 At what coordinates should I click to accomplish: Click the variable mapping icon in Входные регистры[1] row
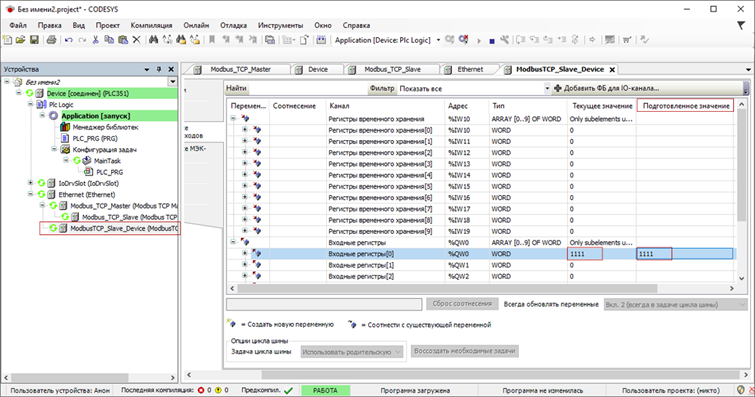[257, 265]
